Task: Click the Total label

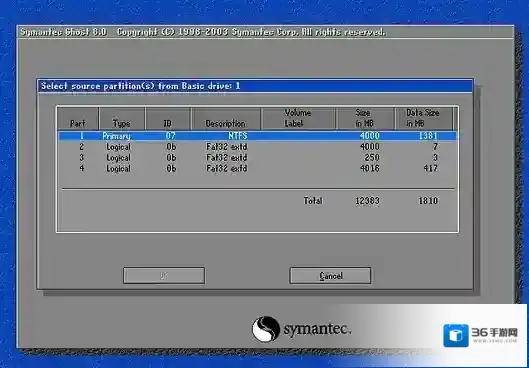Action: pos(313,201)
